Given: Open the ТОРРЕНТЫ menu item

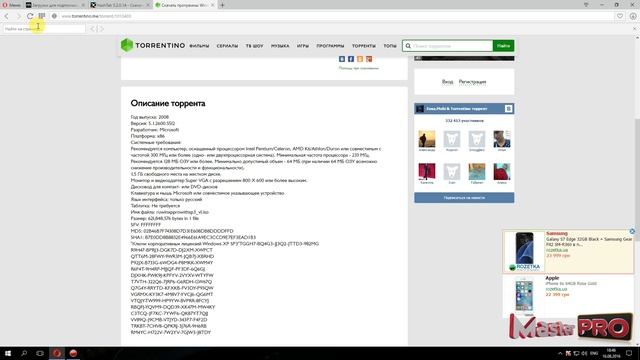Looking at the screenshot, I should [x=364, y=46].
